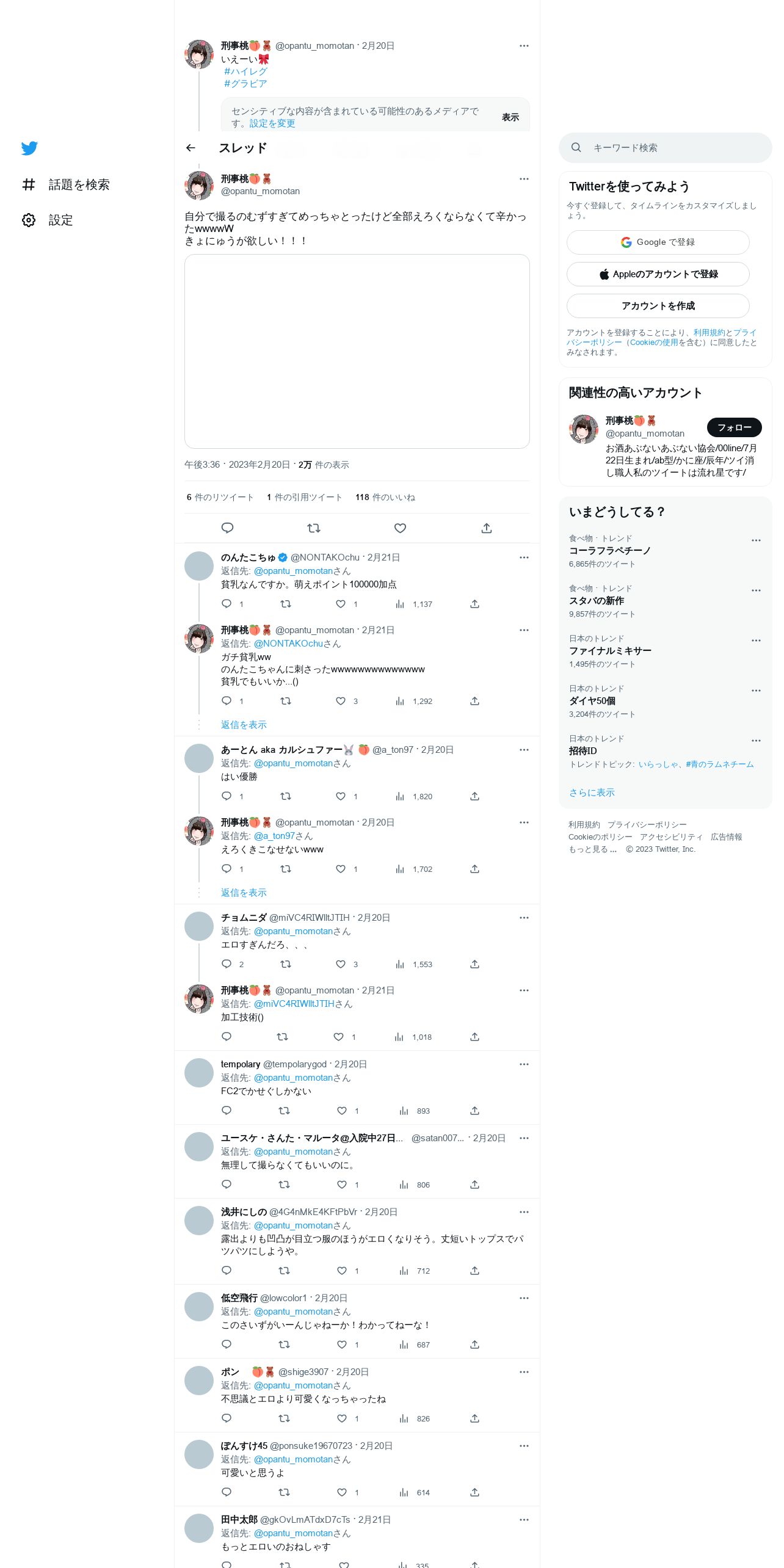Like the reply from のんたこちゅ
The height and width of the screenshot is (1568, 784).
[341, 604]
